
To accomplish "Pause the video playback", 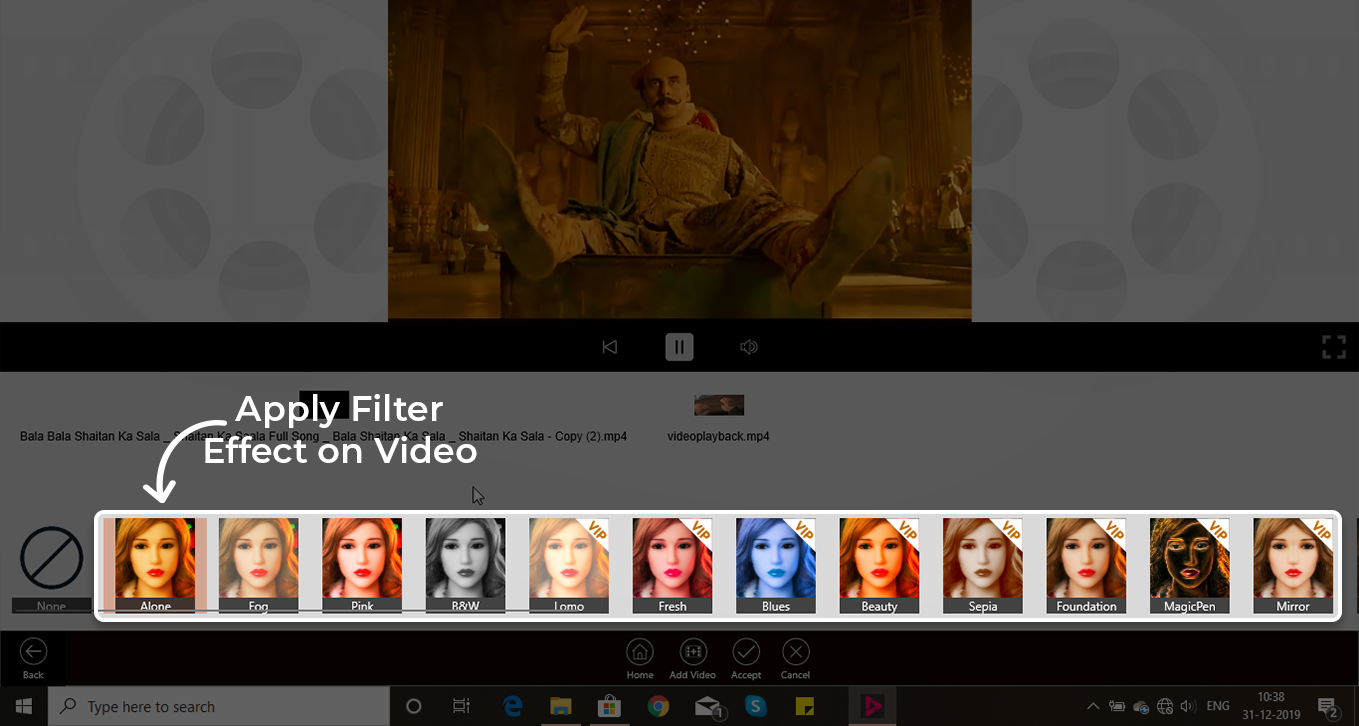I will (x=679, y=347).
